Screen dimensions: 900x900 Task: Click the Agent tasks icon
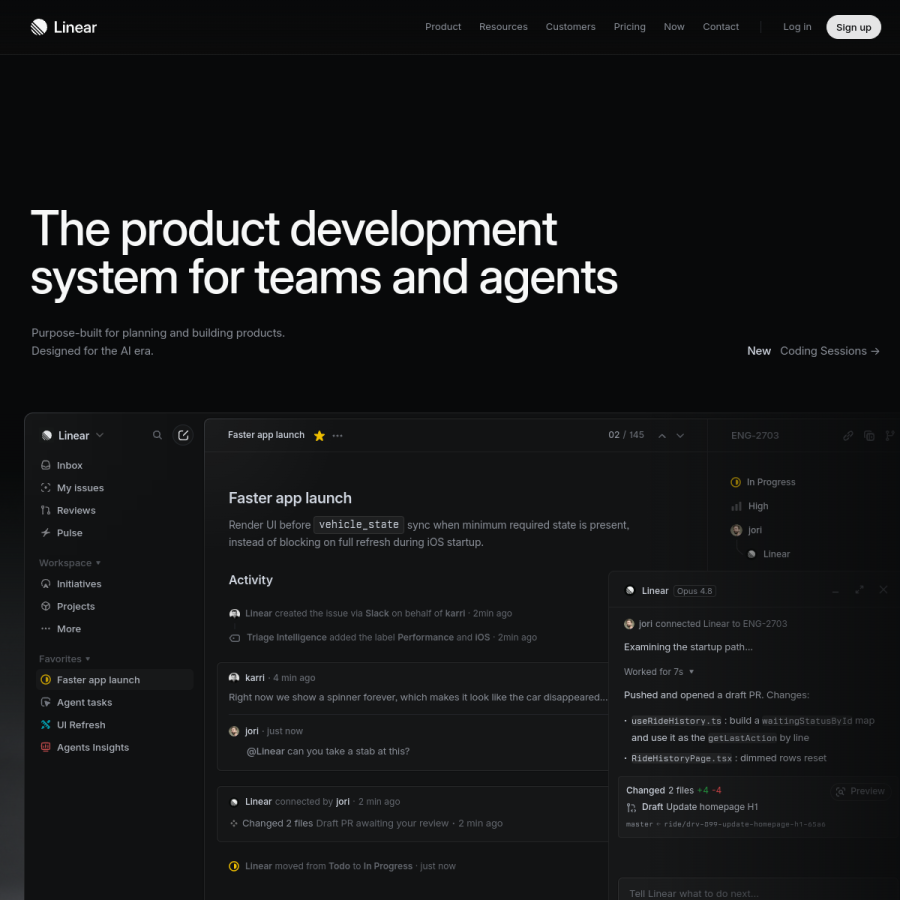[45, 702]
